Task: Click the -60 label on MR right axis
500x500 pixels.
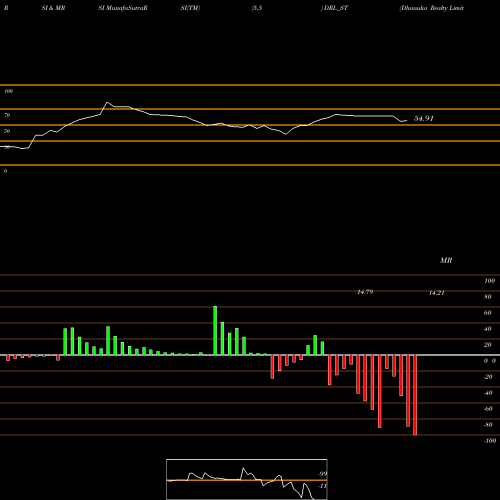Action: 488,409
